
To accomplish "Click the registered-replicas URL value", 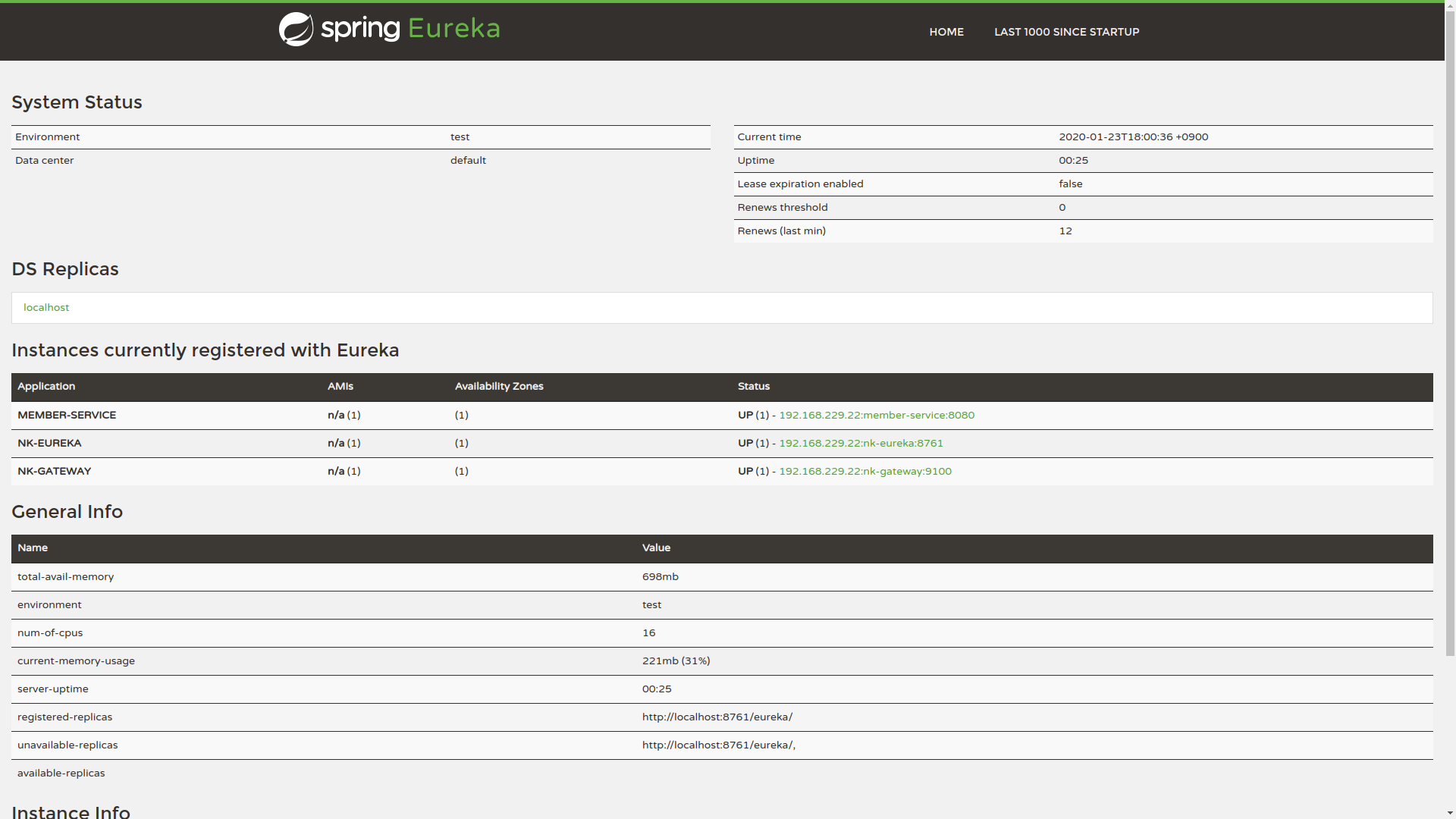I will (717, 717).
